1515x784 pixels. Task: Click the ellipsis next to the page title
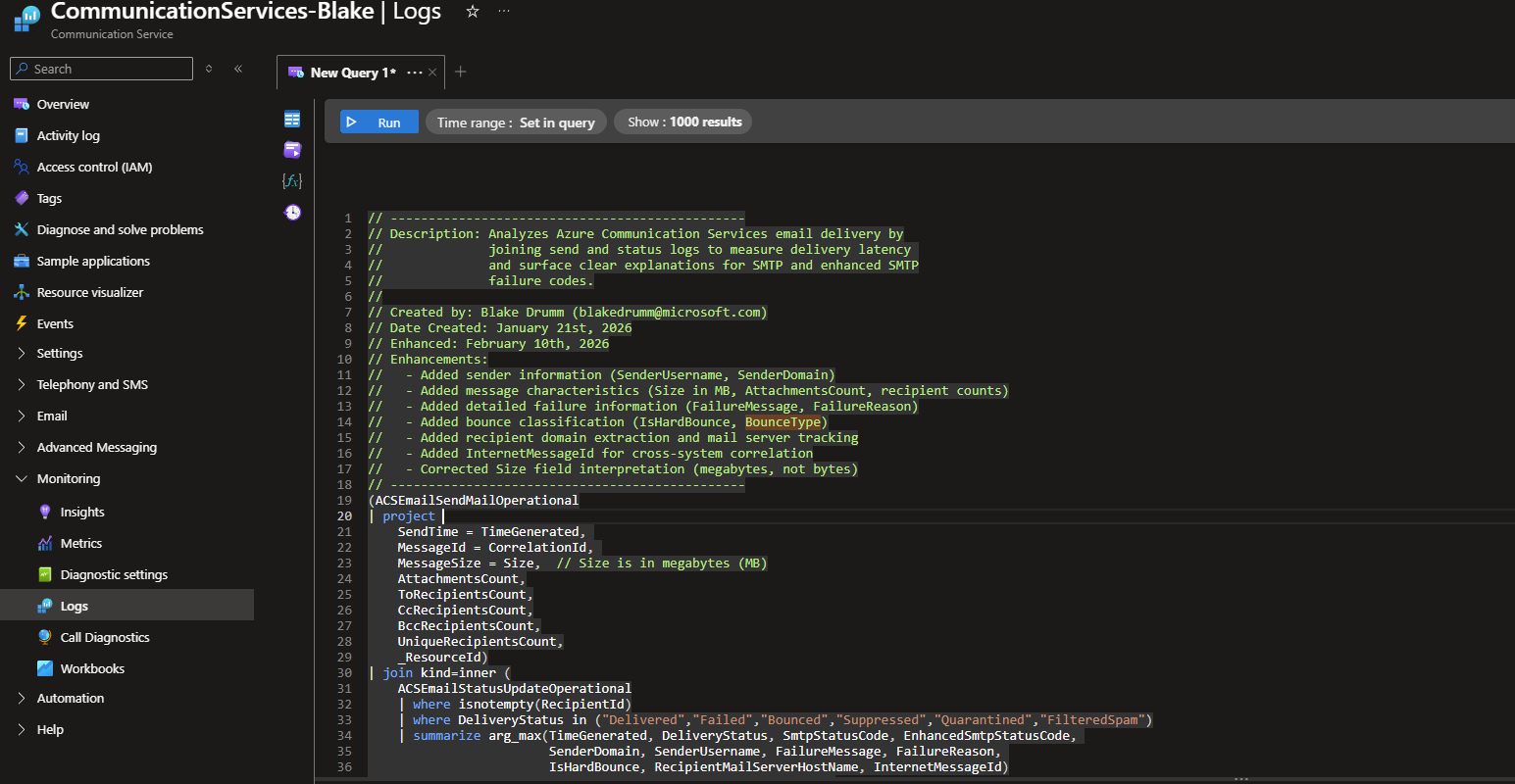coord(504,12)
